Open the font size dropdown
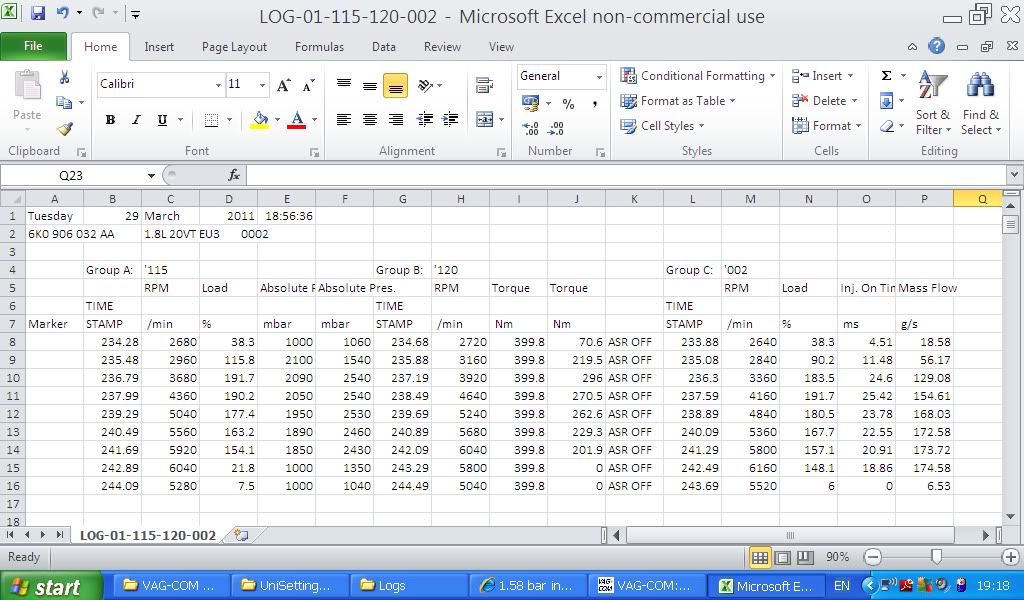 pos(262,85)
